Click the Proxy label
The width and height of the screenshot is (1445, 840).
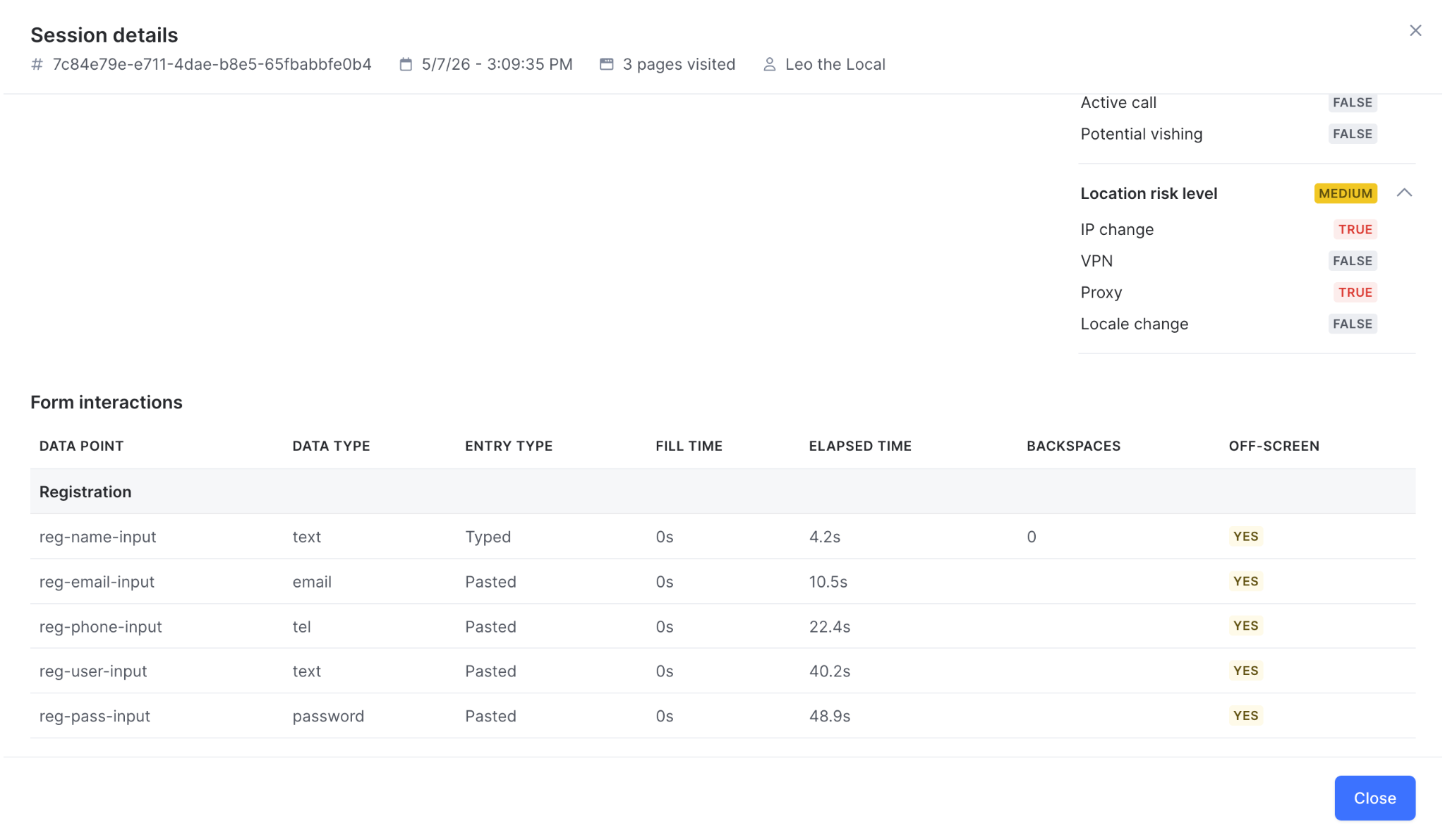[x=1101, y=292]
